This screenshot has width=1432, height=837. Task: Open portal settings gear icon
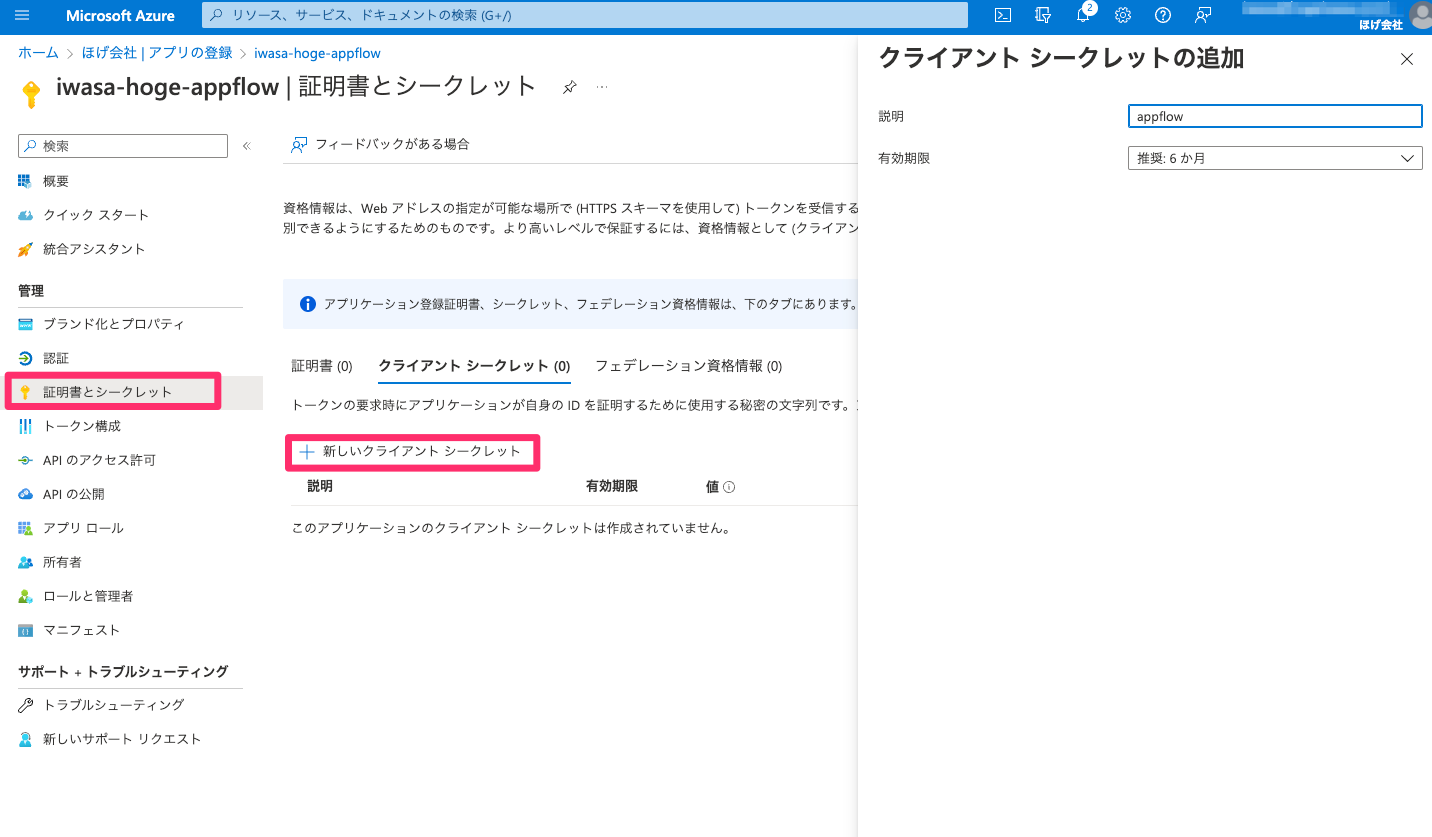point(1123,15)
